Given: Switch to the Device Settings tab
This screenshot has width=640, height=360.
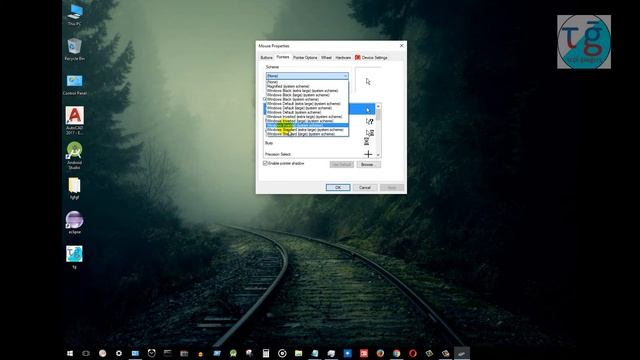Looking at the screenshot, I should coord(371,58).
